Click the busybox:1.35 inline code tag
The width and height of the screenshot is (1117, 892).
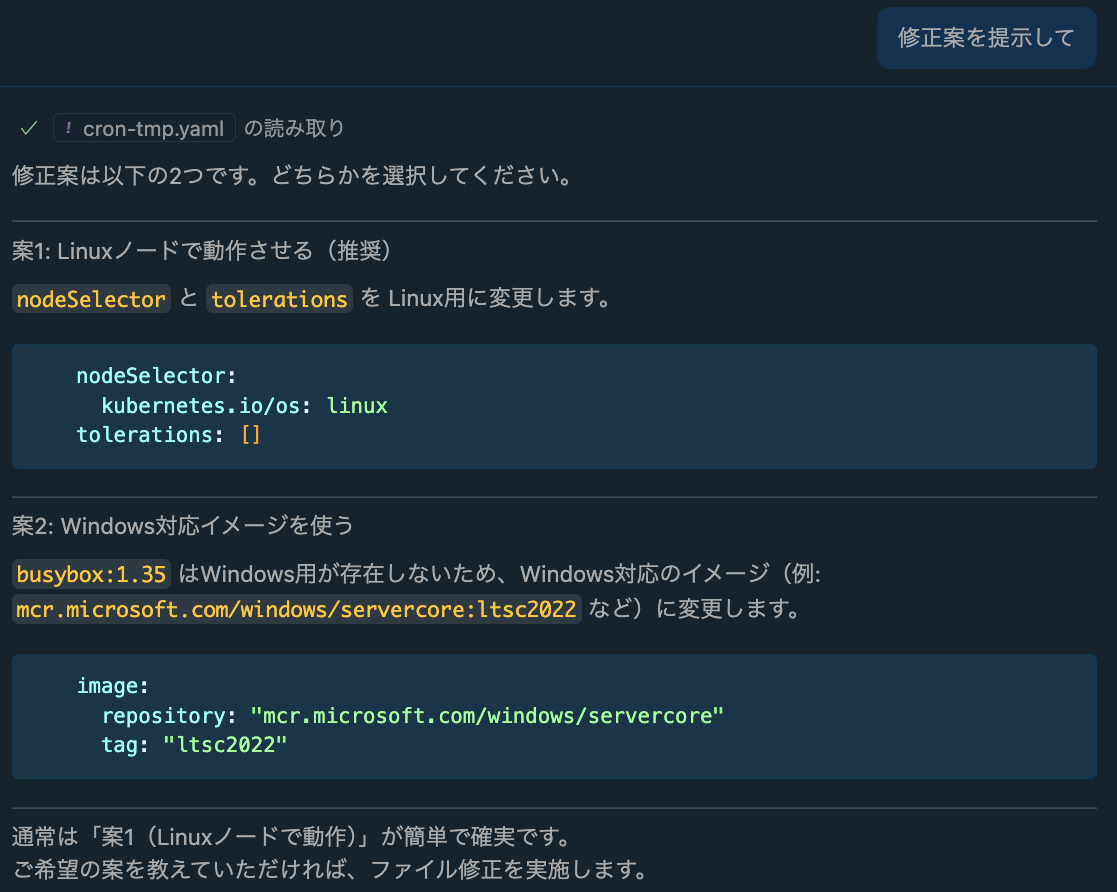91,575
